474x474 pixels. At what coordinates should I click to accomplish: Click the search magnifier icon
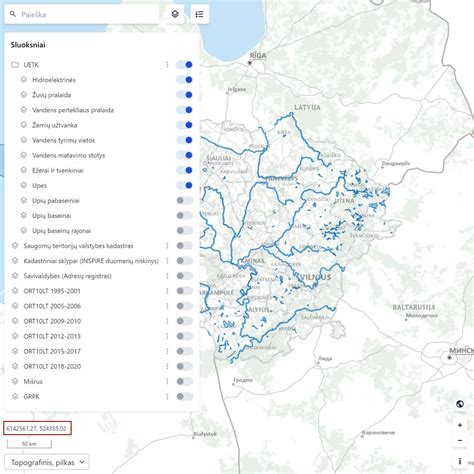13,14
